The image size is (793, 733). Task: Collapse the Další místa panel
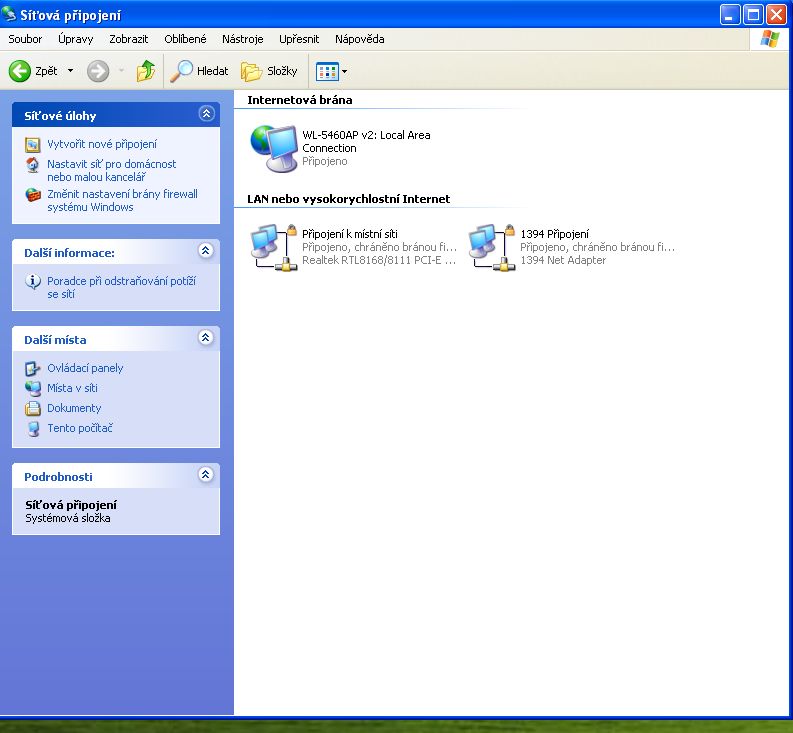(x=206, y=338)
